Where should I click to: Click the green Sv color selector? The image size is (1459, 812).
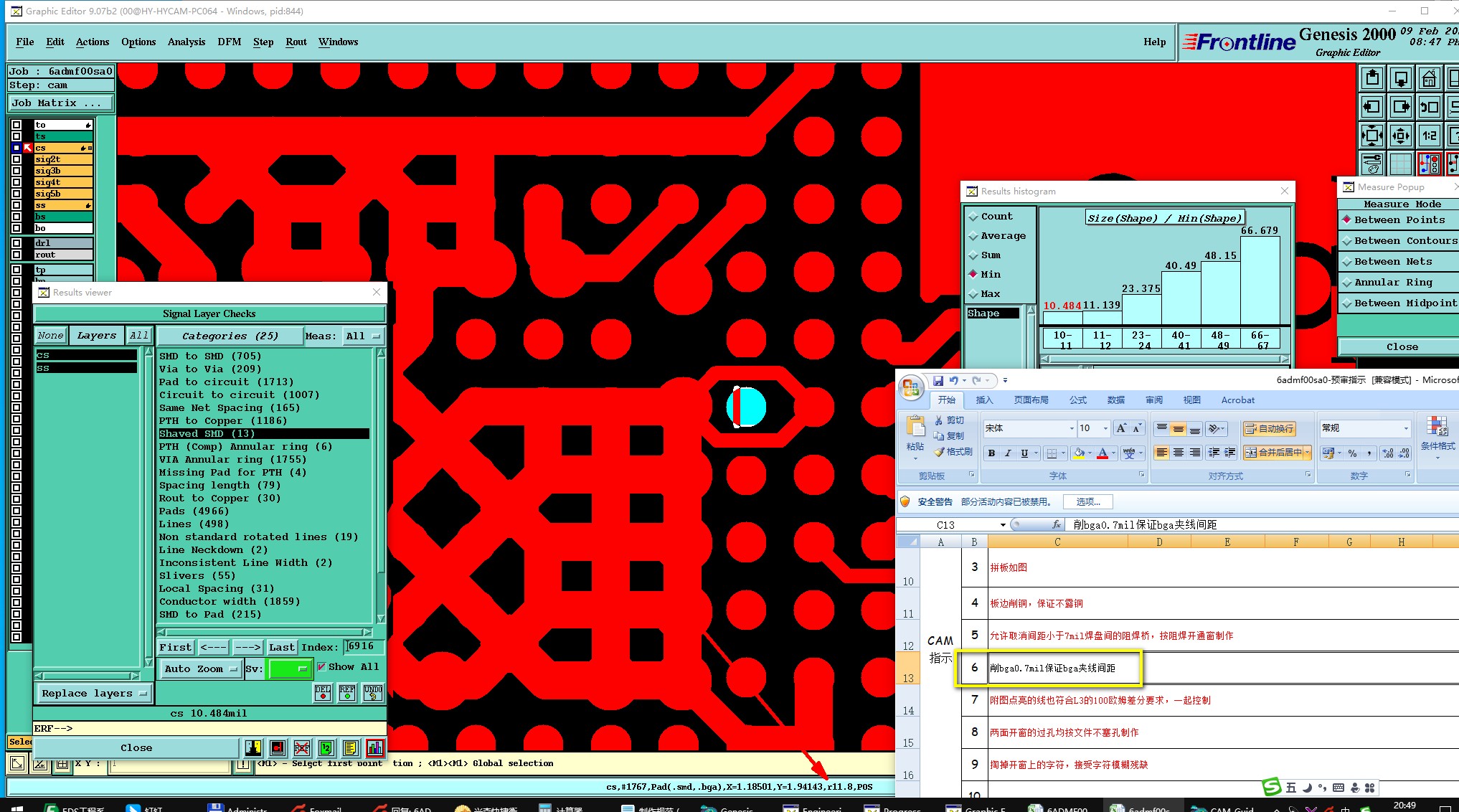289,669
